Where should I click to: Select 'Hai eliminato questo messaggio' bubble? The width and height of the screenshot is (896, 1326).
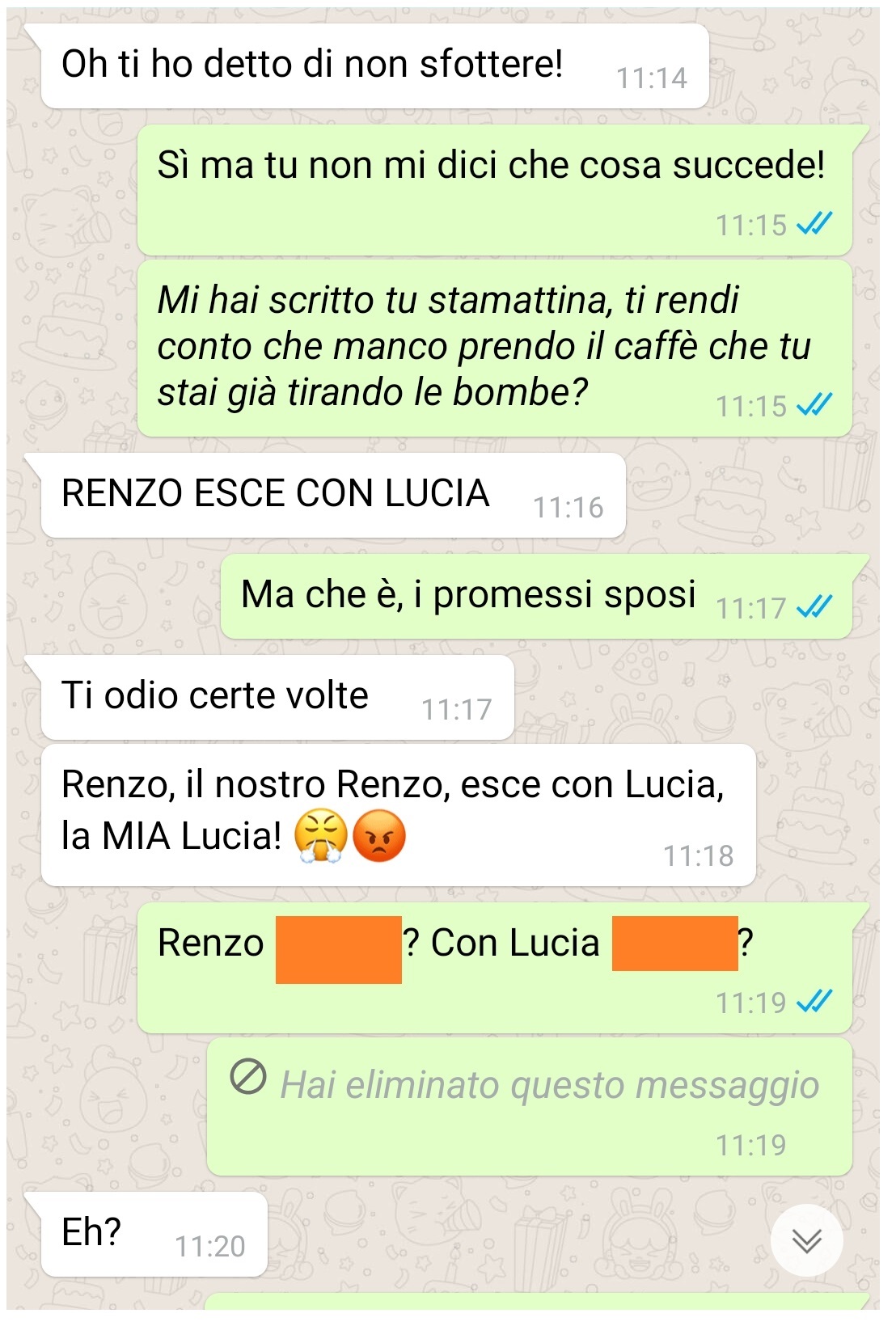(x=530, y=1108)
